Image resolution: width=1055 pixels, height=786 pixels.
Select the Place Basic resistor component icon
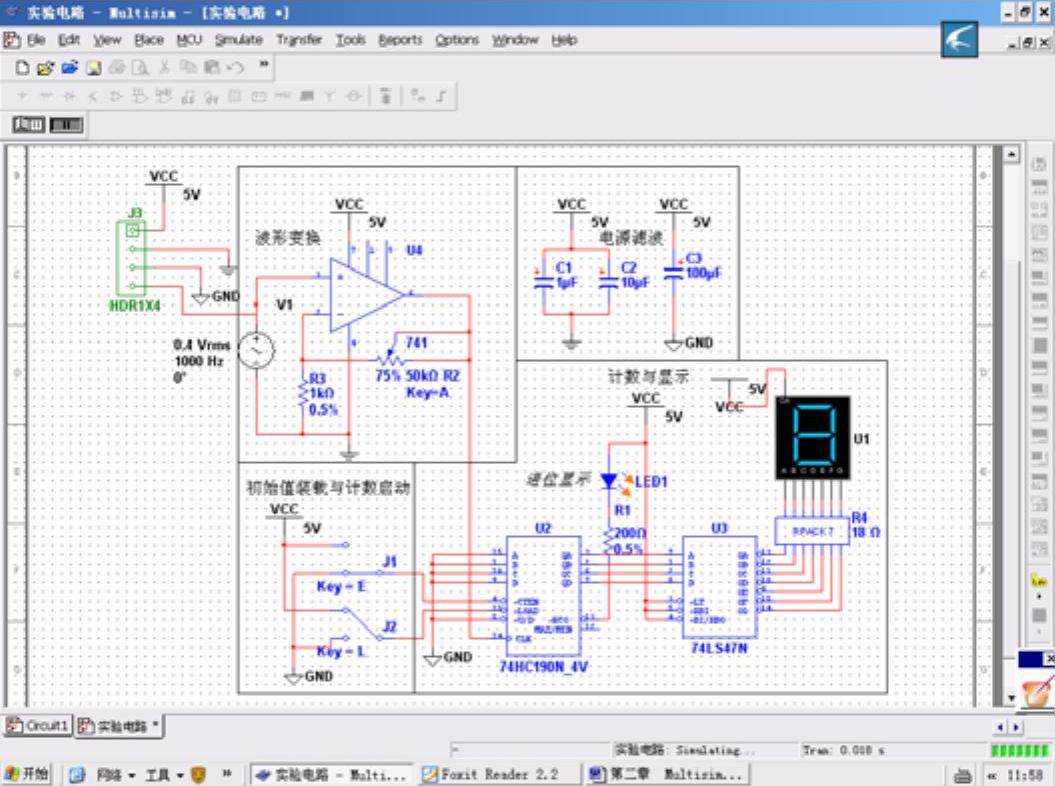[x=46, y=96]
